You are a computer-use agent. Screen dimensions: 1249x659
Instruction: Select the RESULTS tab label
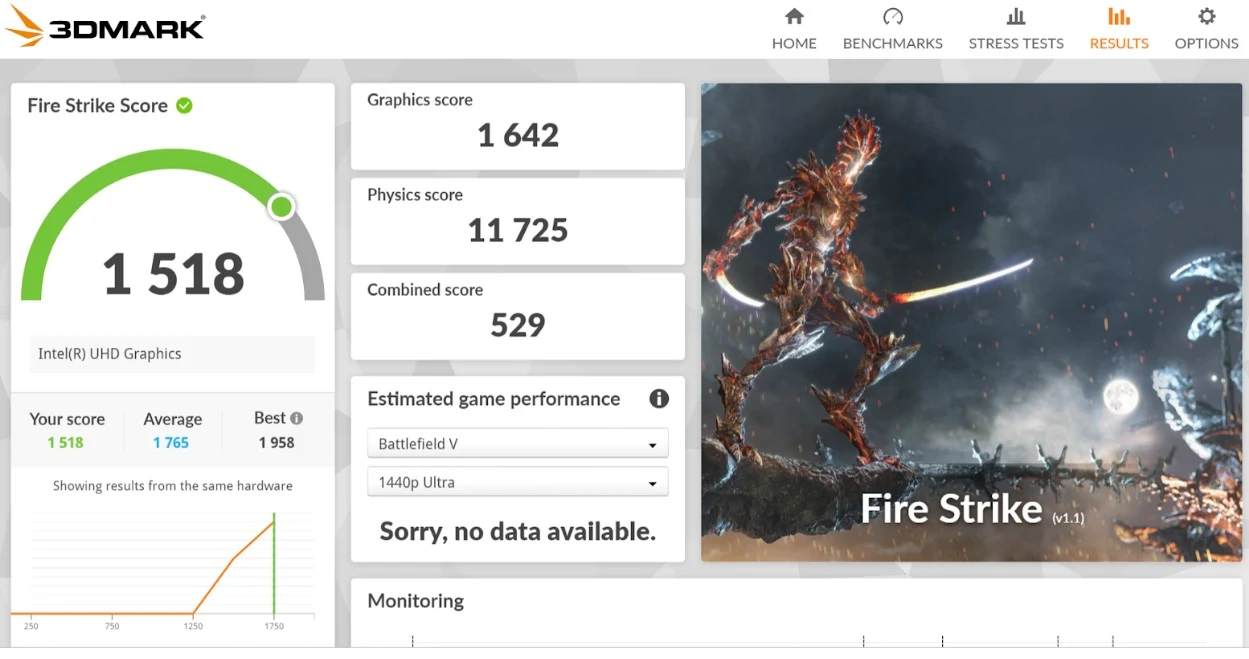(x=1119, y=43)
